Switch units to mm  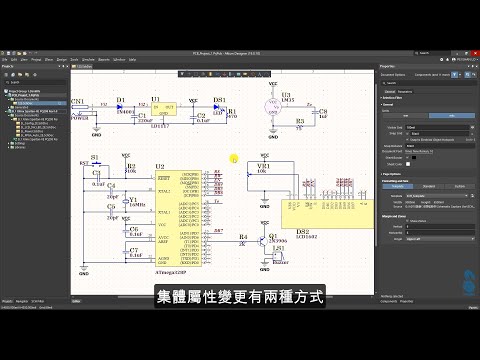405,116
